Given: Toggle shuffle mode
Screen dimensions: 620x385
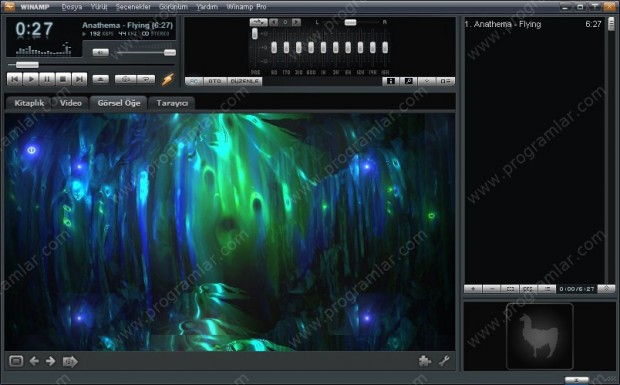Looking at the screenshot, I should tap(125, 79).
